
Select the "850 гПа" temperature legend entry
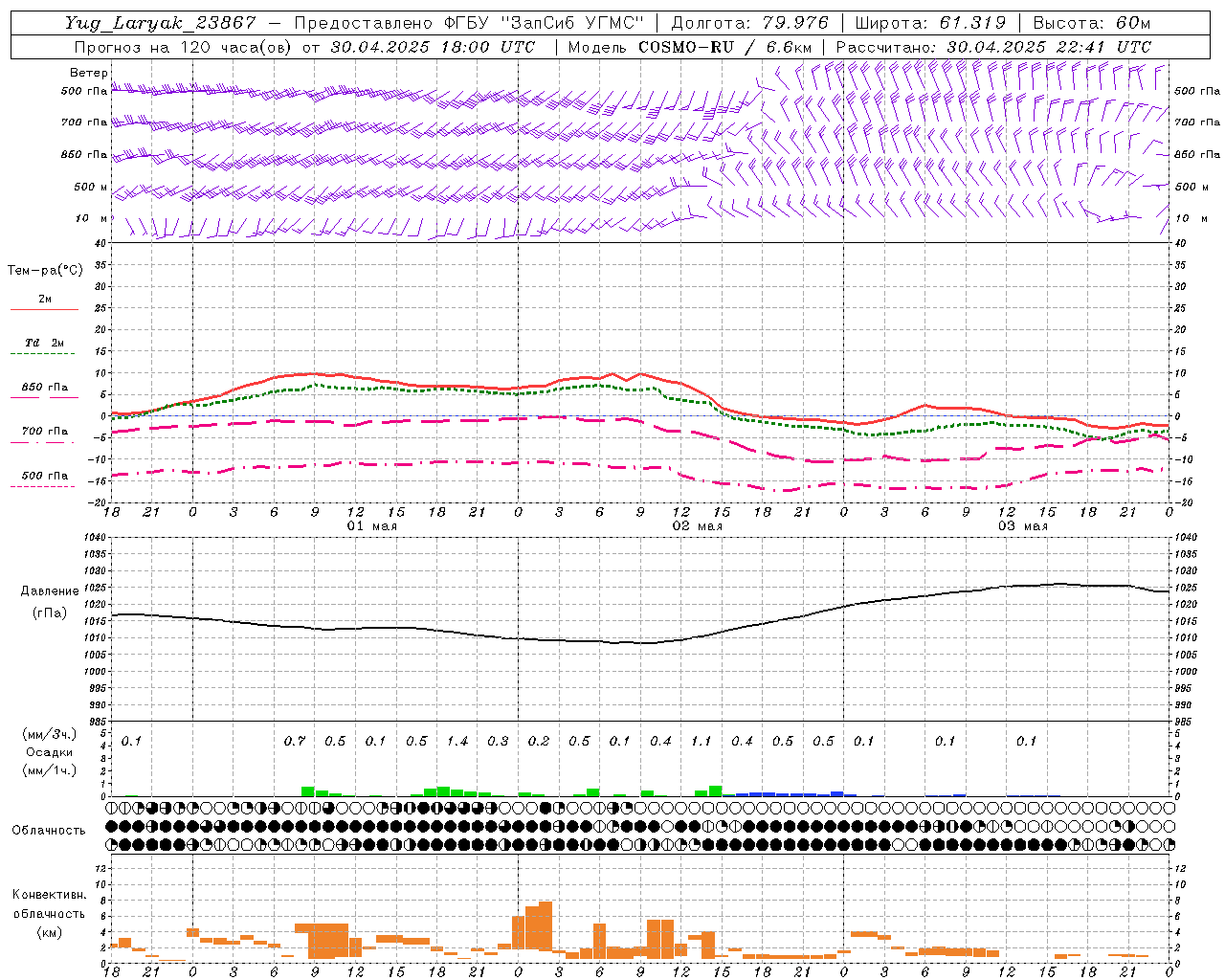(x=45, y=388)
